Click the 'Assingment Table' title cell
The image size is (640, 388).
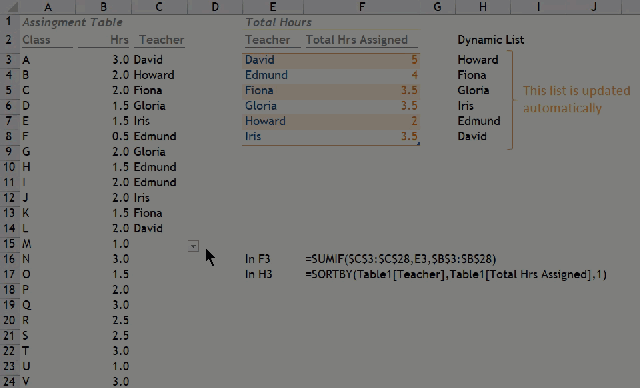(x=72, y=22)
